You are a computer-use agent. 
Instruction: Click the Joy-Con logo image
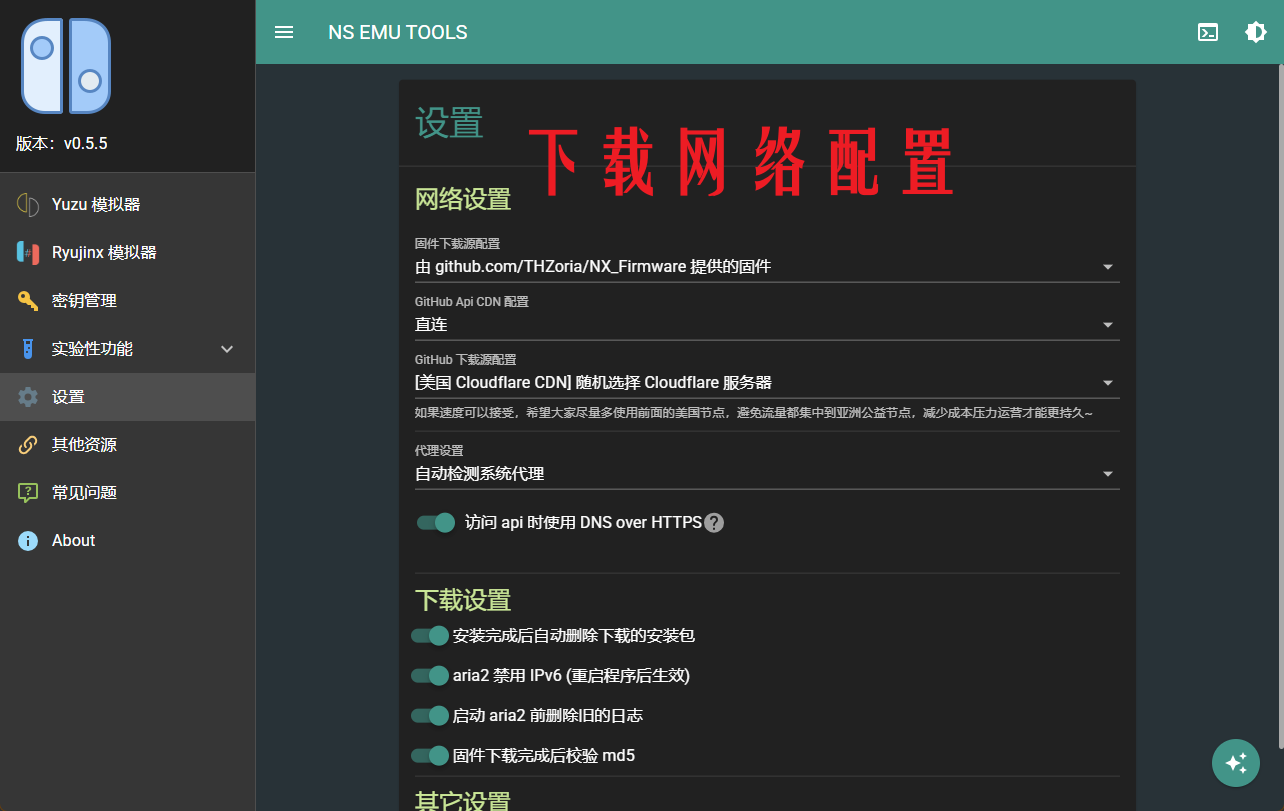pos(65,65)
